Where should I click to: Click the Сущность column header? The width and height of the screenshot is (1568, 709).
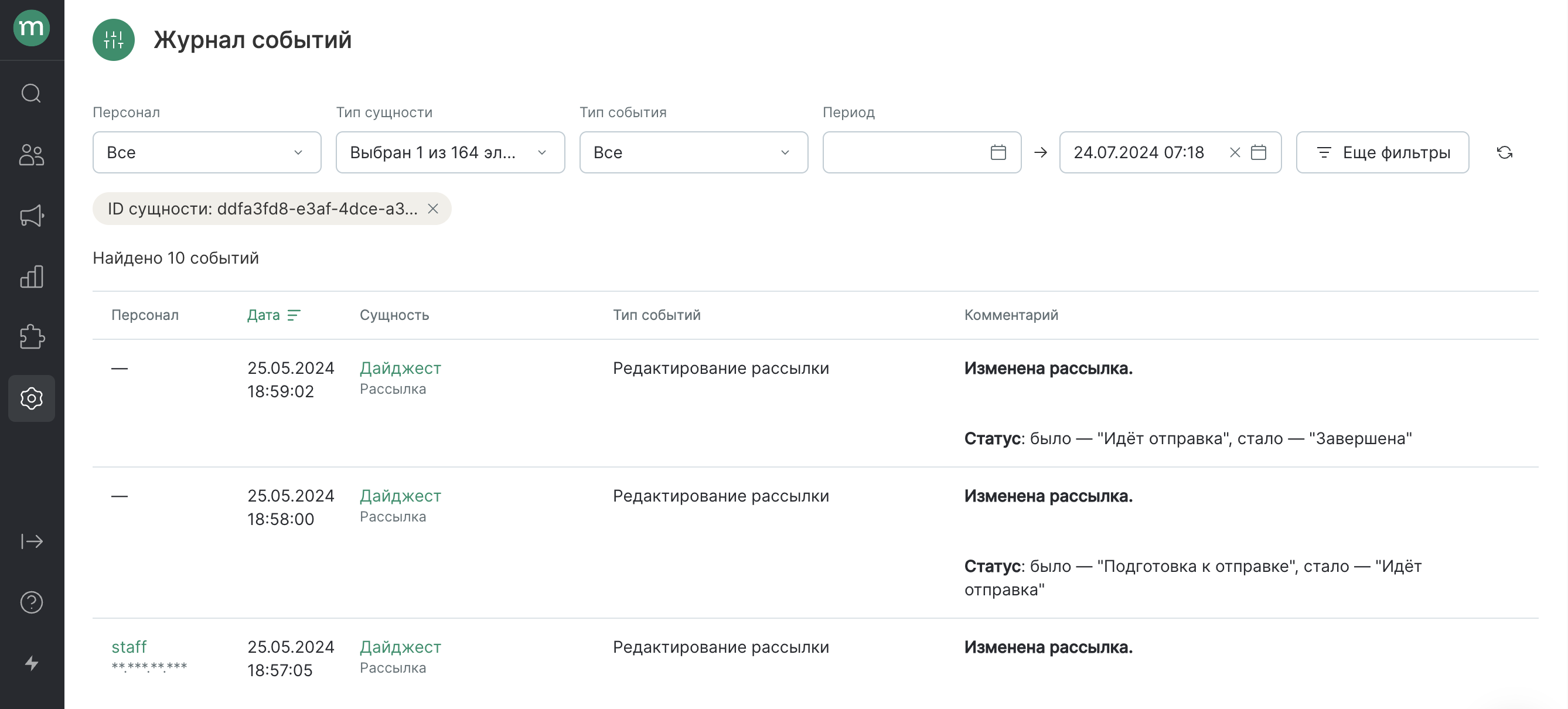[394, 315]
